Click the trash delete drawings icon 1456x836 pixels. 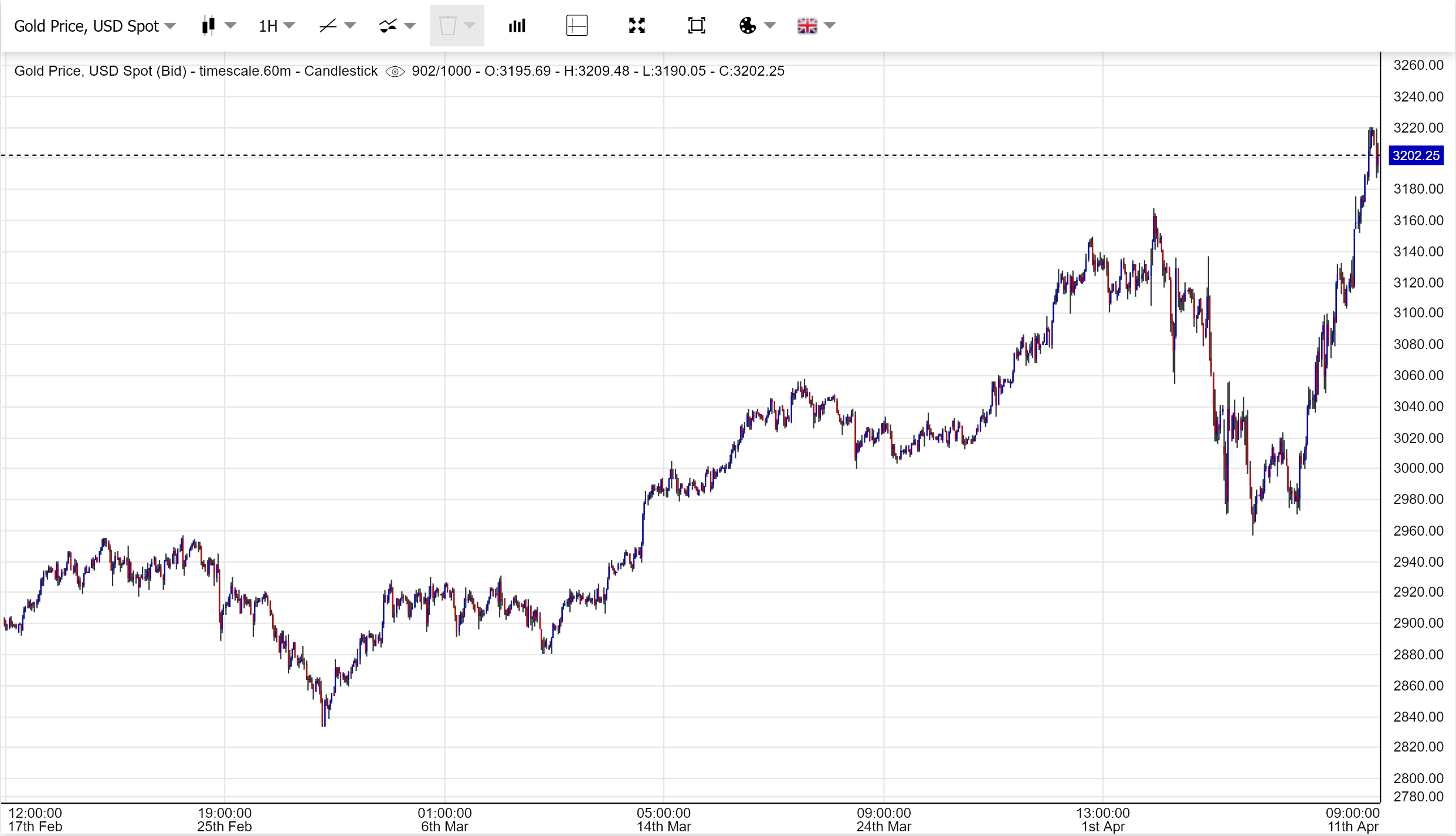(447, 26)
